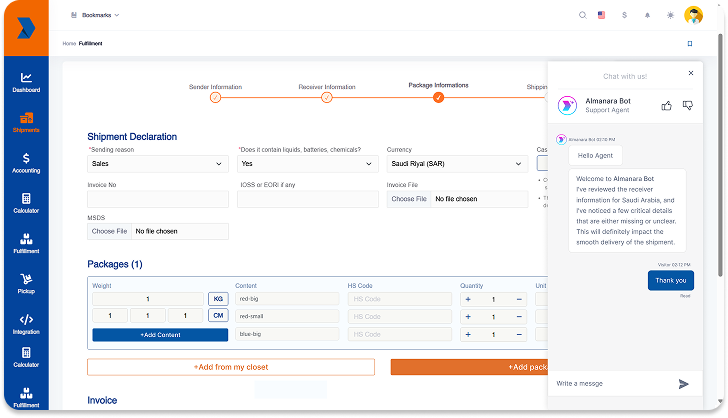Viewport: 728px width, 418px height.
Task: Toggle the CM dimension unit button
Action: click(218, 316)
